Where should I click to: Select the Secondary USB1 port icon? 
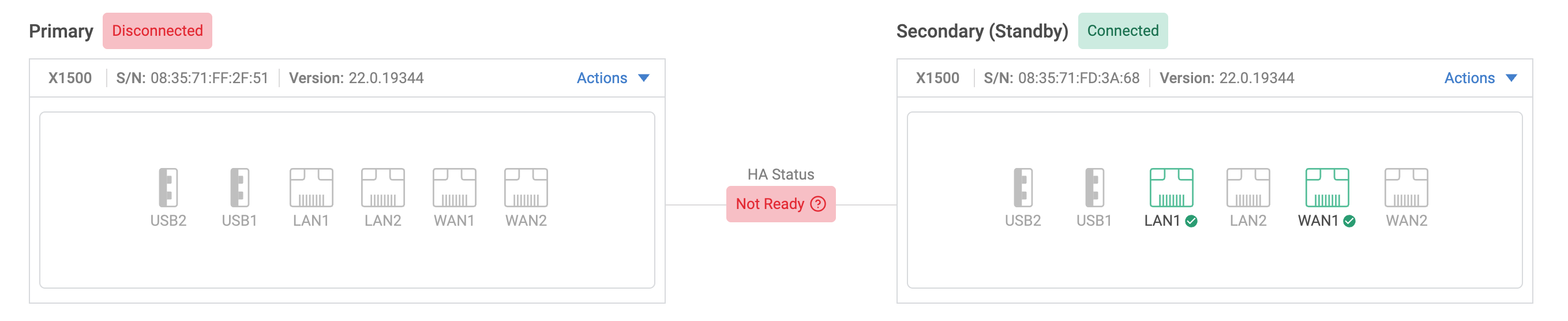tap(1094, 188)
